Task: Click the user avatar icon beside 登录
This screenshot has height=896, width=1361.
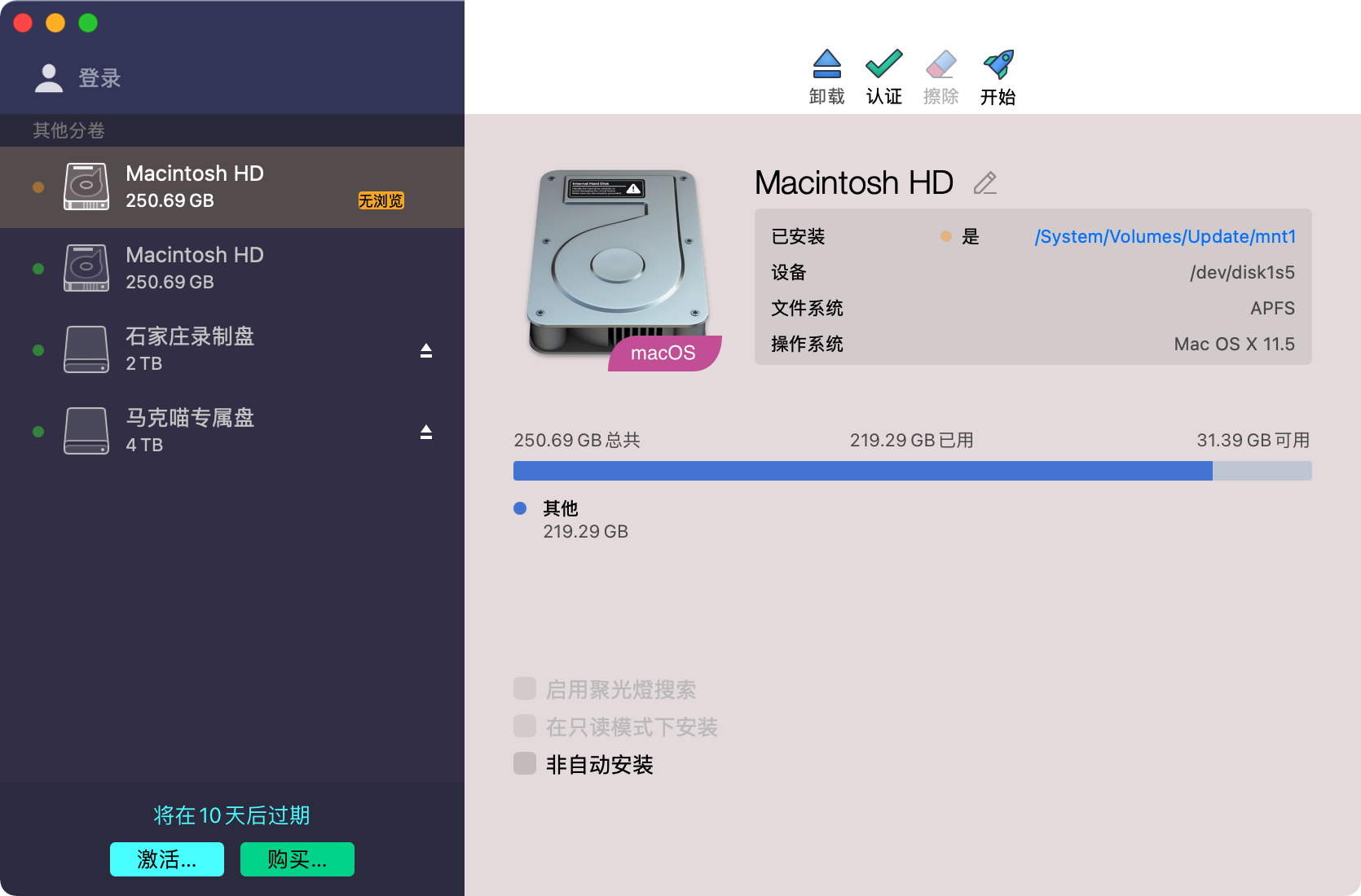Action: [49, 78]
